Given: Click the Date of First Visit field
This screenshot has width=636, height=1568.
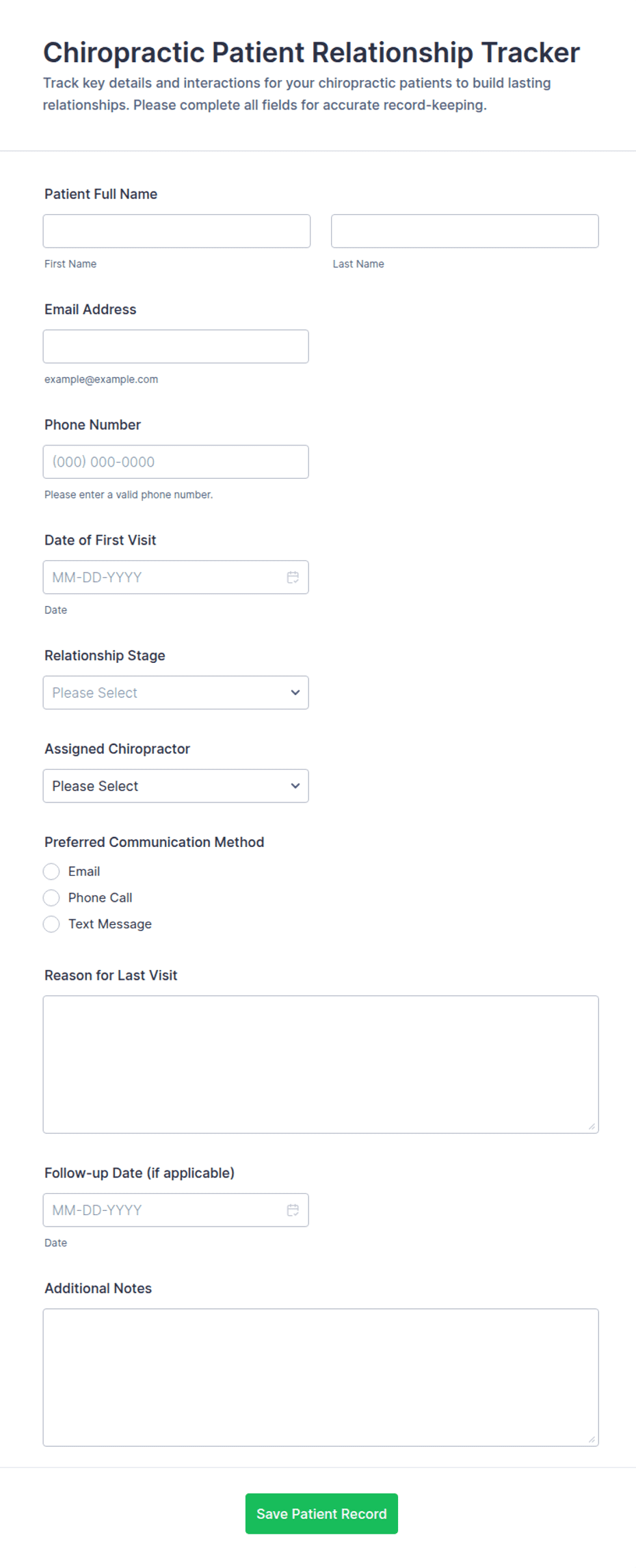Looking at the screenshot, I should [x=164, y=577].
